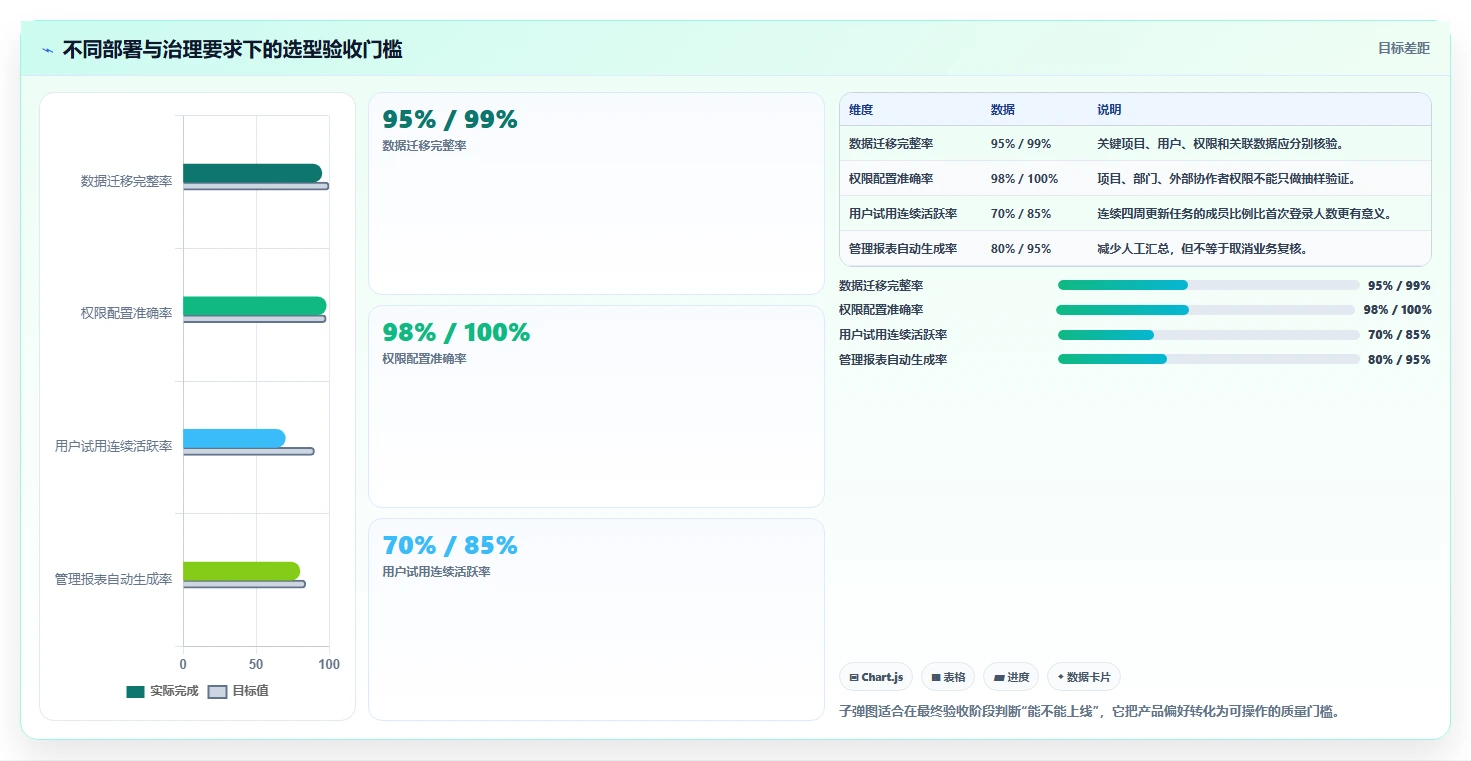Click 数据迁移完整率 label in the progress list
The image size is (1471, 761).
coord(881,286)
